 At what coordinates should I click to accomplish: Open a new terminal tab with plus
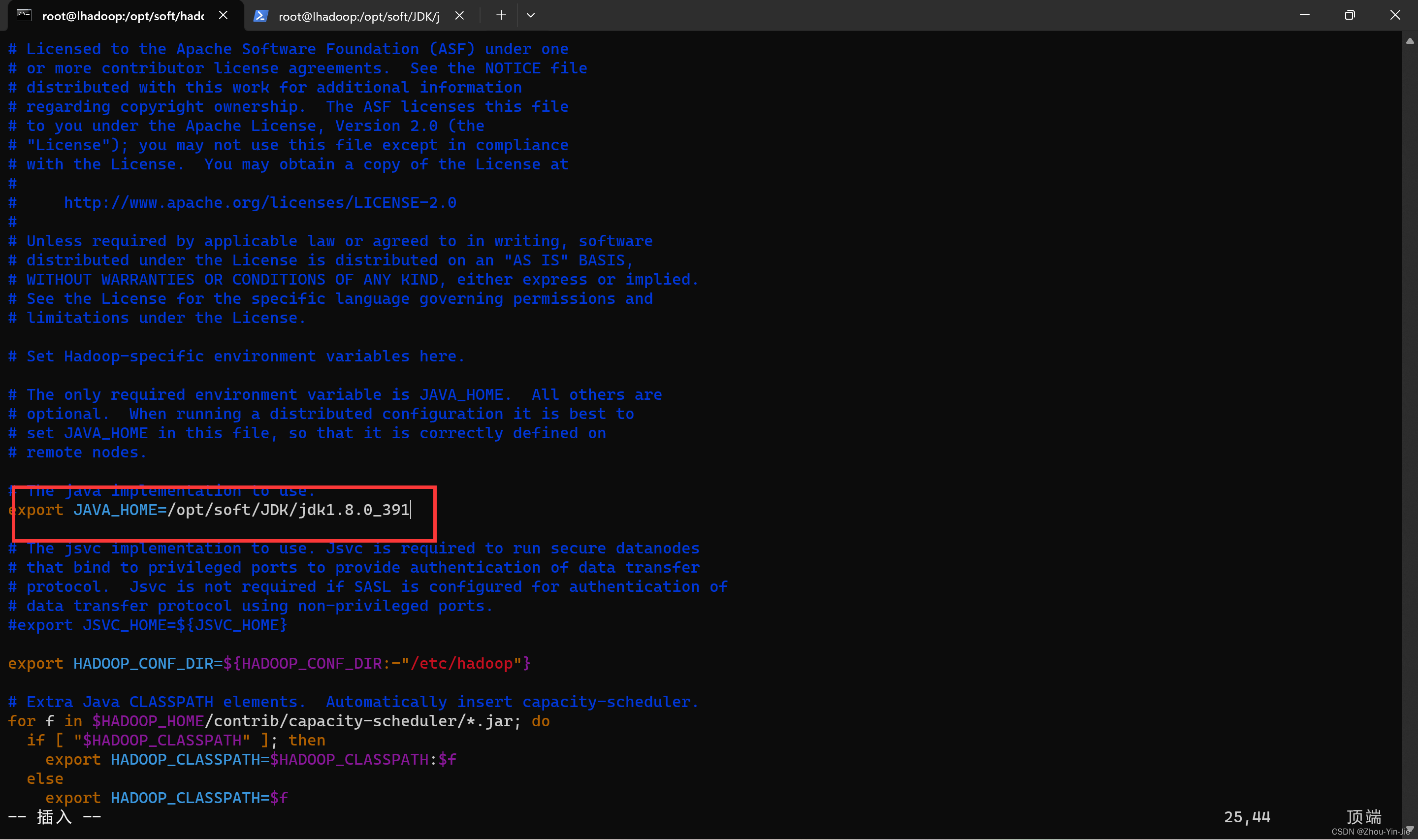(x=501, y=15)
